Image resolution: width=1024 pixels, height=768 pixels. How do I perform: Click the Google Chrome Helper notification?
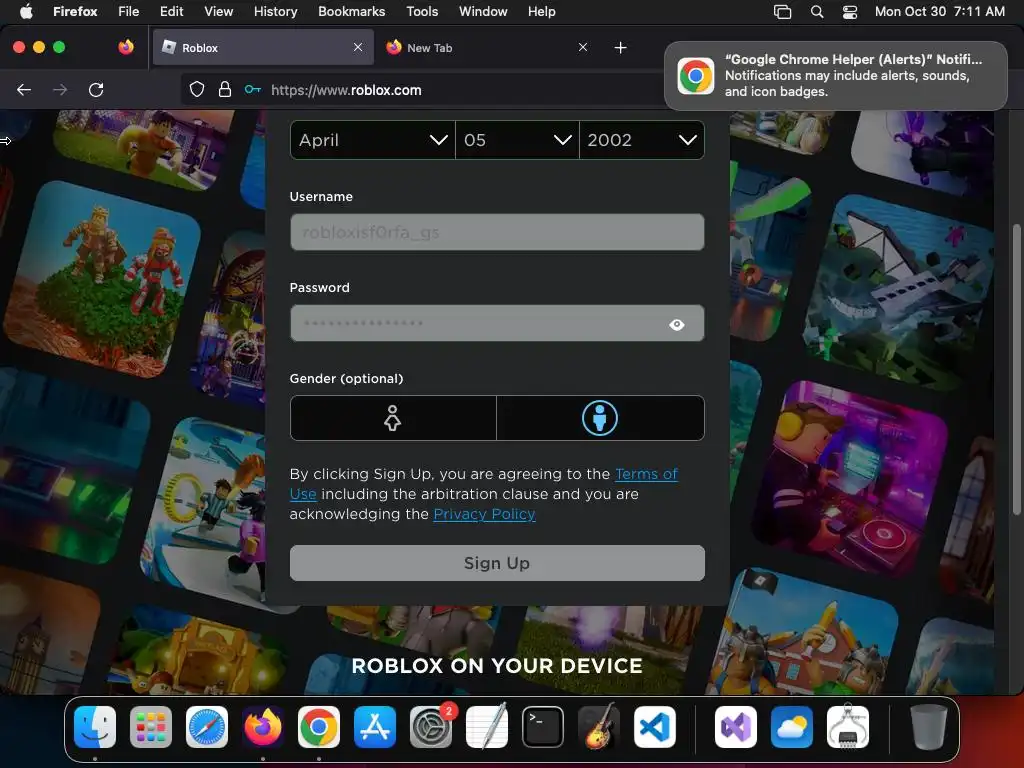[x=835, y=76]
